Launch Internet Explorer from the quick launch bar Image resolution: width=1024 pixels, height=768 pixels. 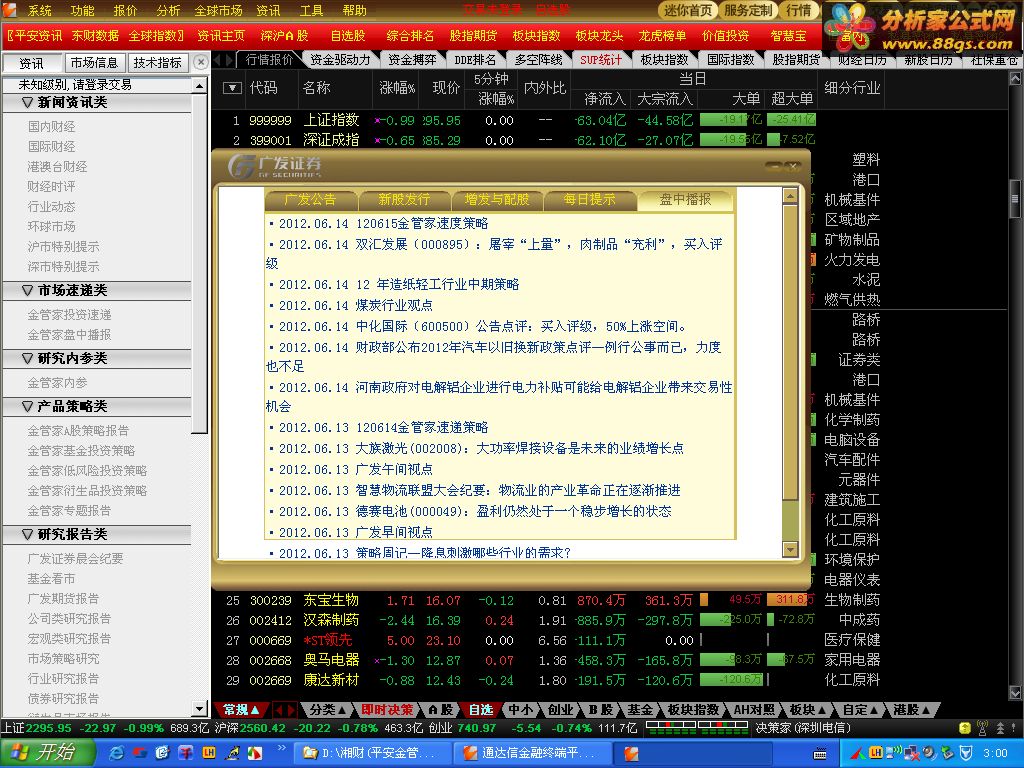tap(117, 753)
